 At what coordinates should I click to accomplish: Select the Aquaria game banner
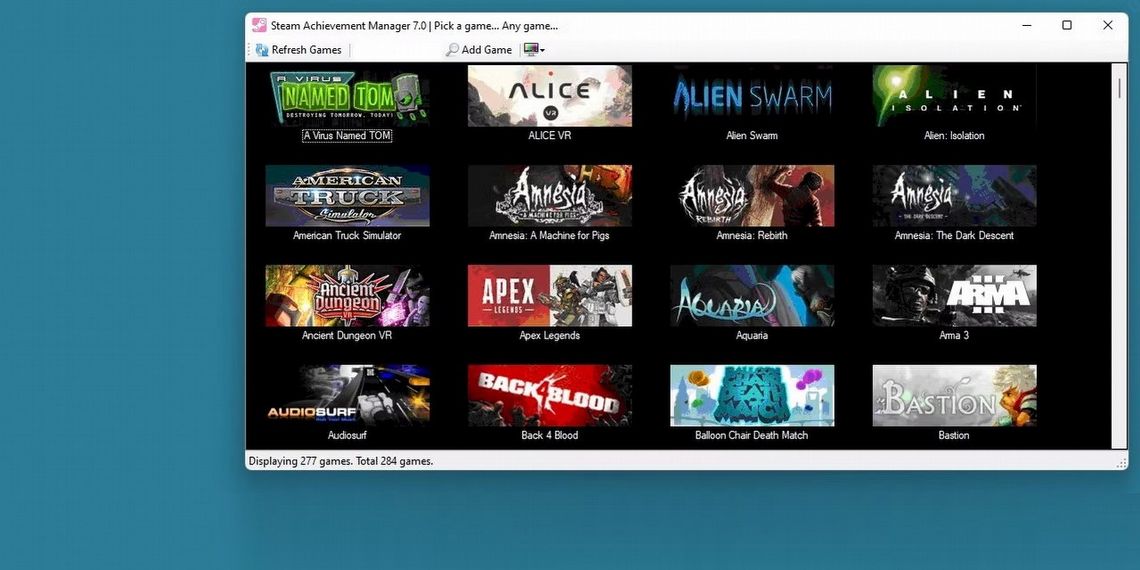click(752, 296)
